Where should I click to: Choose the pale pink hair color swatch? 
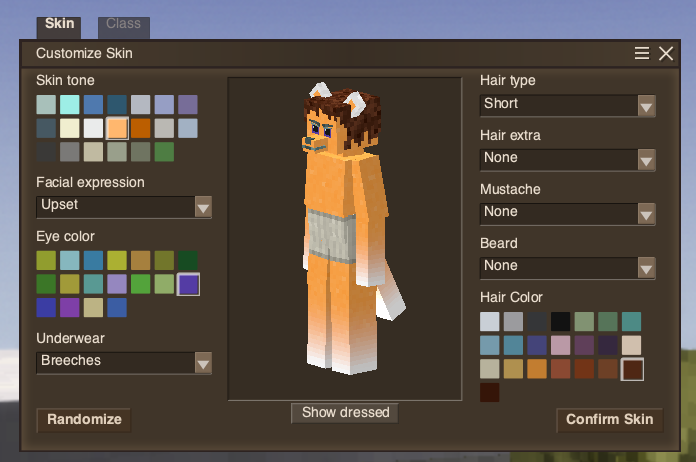(560, 345)
